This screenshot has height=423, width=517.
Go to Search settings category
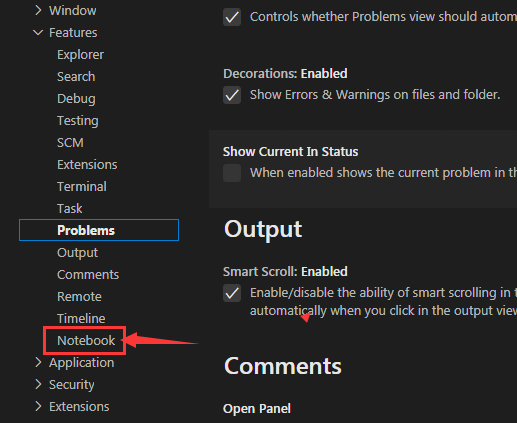76,77
